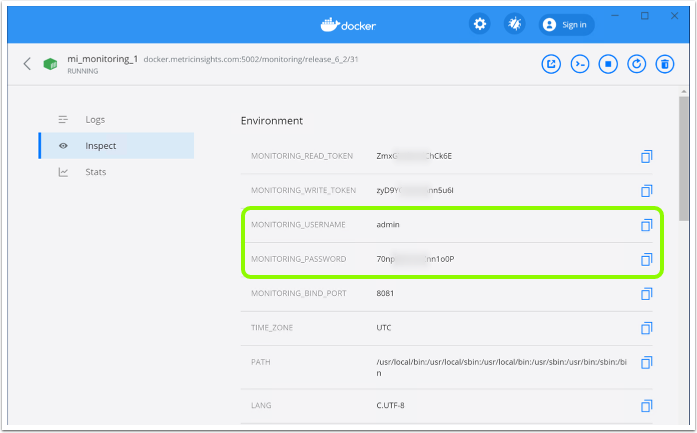Open container in browser icon
Image resolution: width=697 pixels, height=433 pixels.
(551, 64)
